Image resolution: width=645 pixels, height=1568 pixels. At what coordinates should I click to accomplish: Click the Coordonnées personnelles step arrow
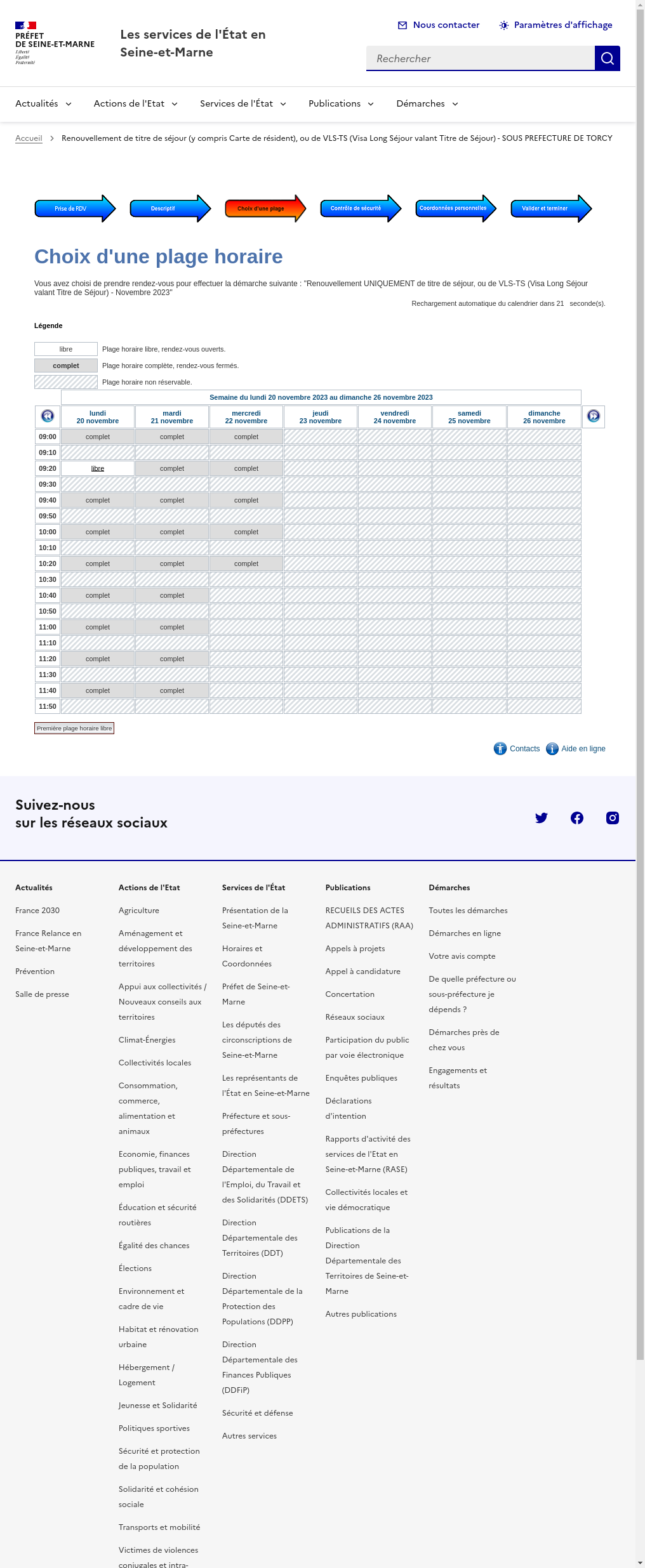456,209
